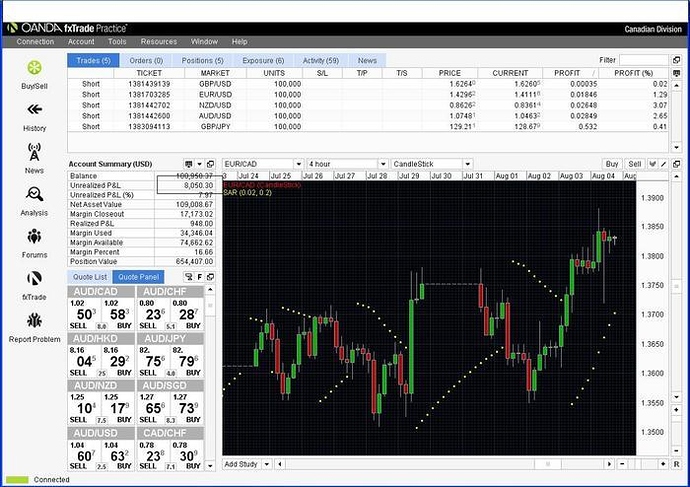Open the News antenna icon in sidebar
The width and height of the screenshot is (690, 487).
34,152
